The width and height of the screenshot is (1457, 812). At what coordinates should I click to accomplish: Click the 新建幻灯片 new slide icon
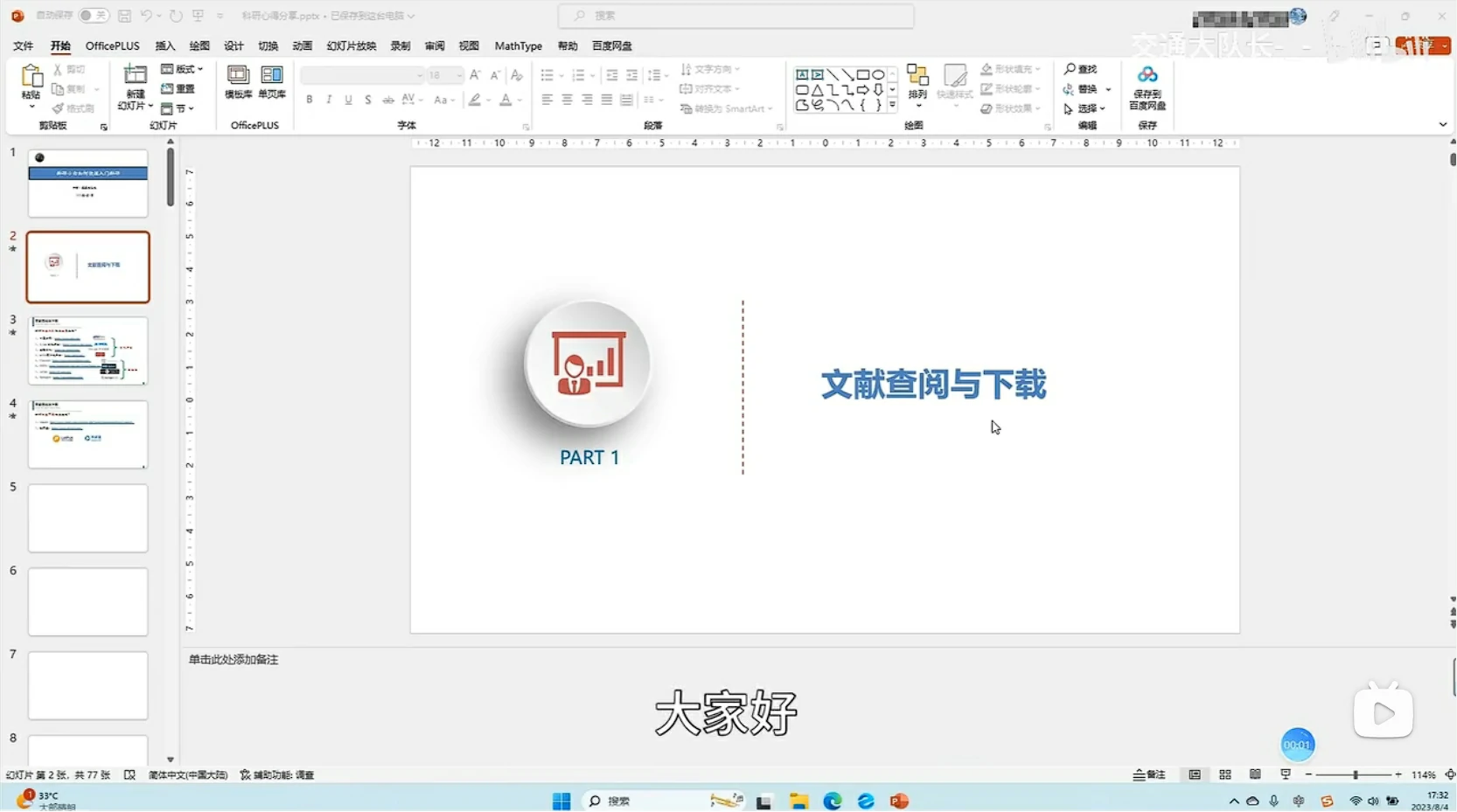136,77
